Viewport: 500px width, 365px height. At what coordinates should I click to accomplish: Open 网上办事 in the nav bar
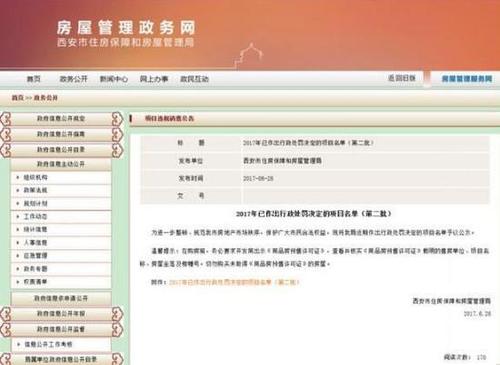[154, 79]
